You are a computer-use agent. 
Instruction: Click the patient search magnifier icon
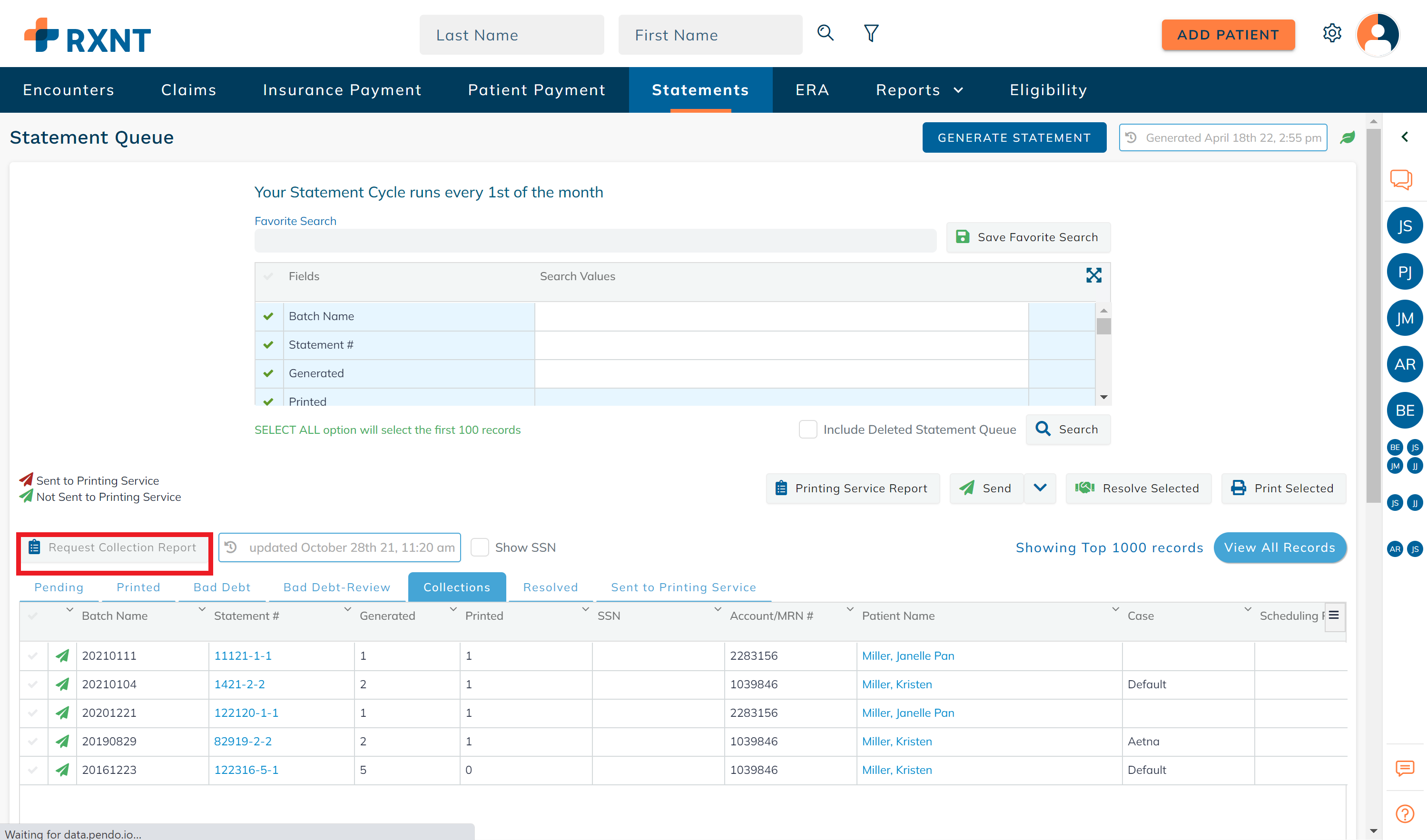(825, 33)
